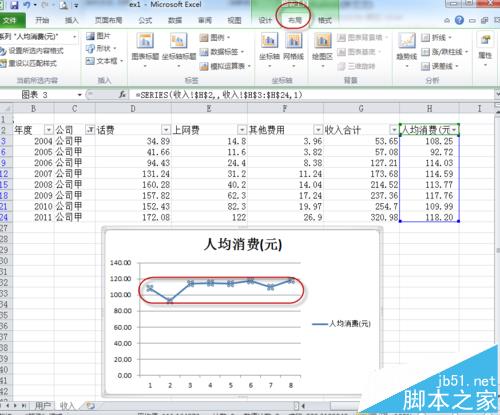This screenshot has height=415, width=500.
Task: Click the Save icon in the quick access toolbar
Action: click(x=14, y=5)
